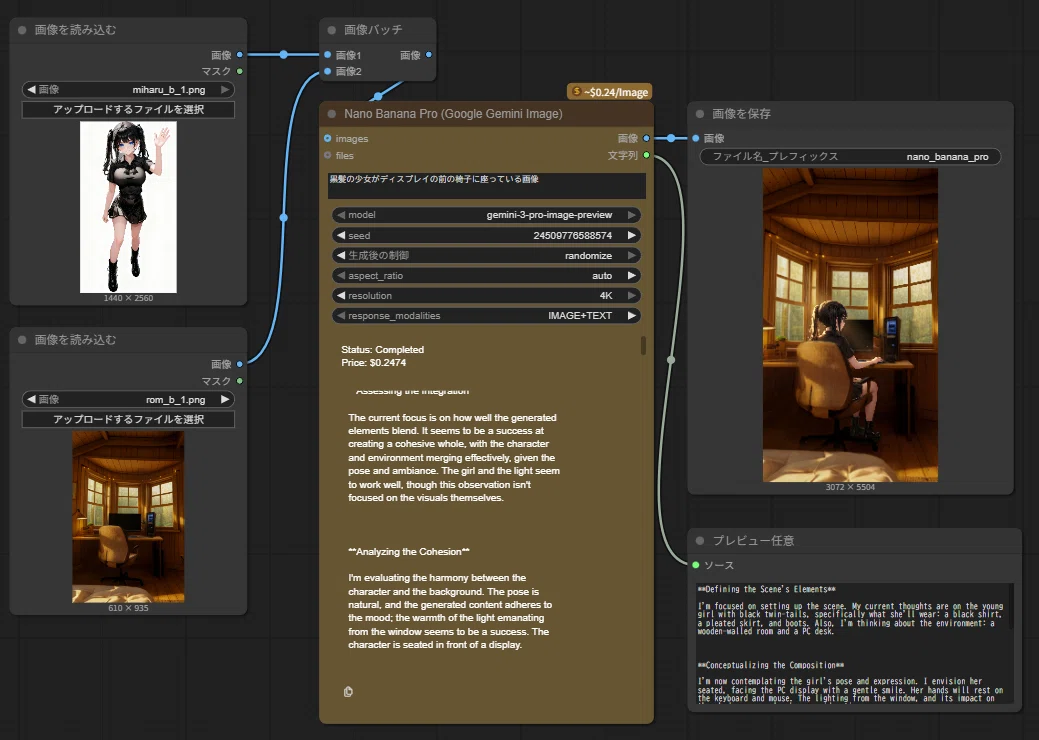
Task: Click the link midpoint dot before 画像を保存 input
Action: 671,138
